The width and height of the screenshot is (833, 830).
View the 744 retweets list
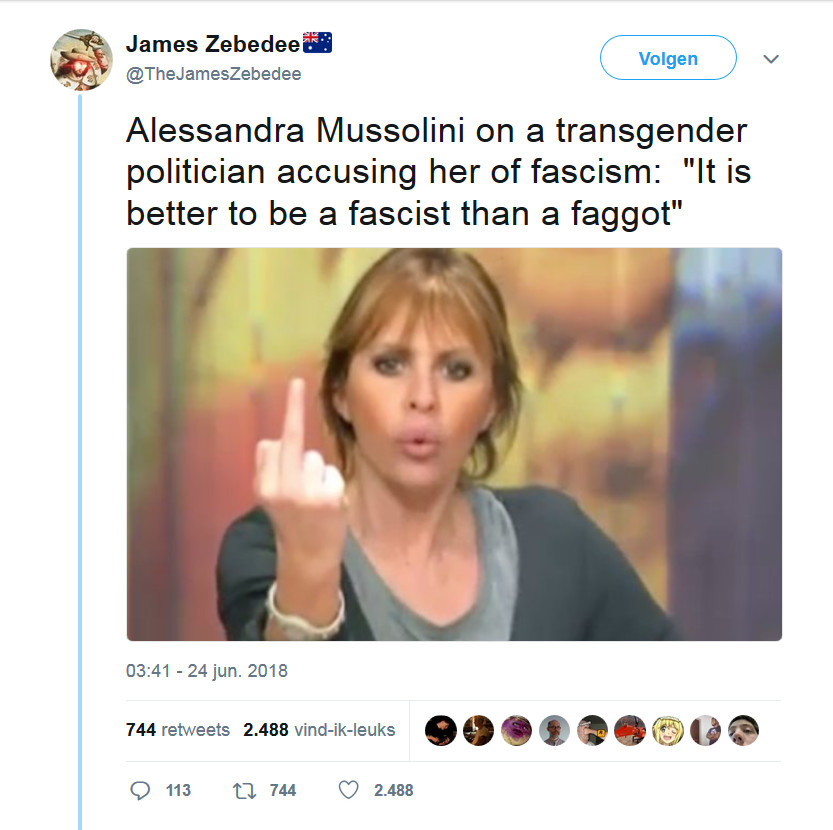coord(178,730)
